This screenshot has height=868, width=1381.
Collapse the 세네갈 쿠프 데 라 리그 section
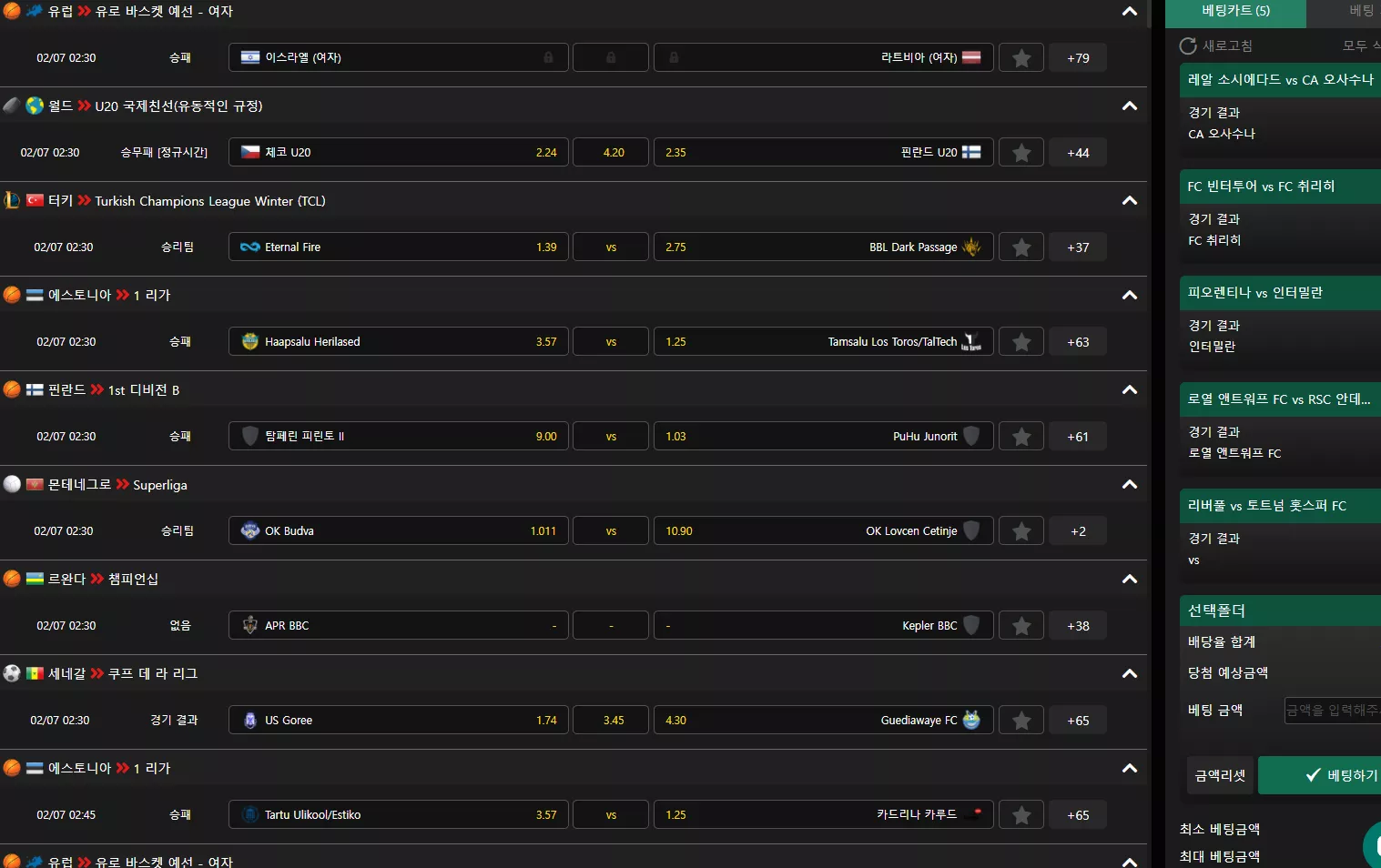click(1130, 674)
